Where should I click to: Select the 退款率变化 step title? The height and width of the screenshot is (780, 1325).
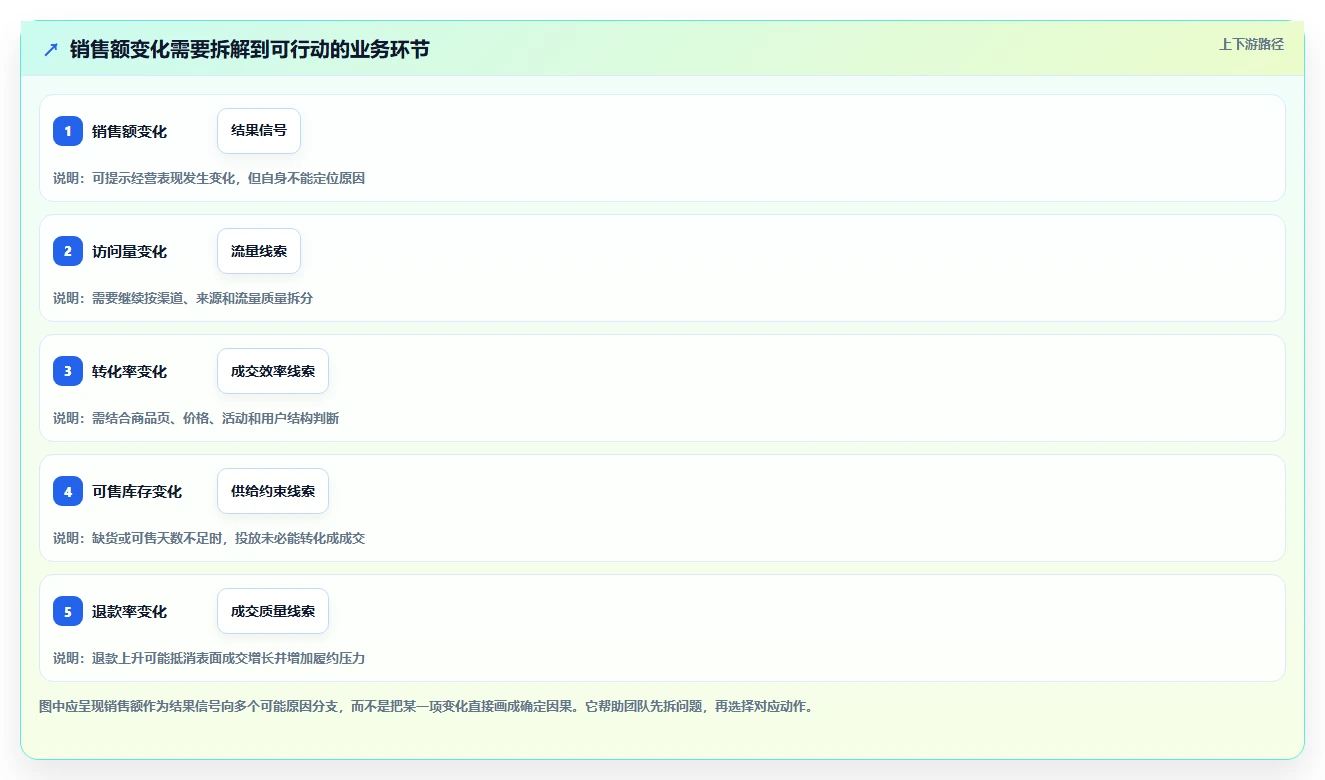[129, 611]
